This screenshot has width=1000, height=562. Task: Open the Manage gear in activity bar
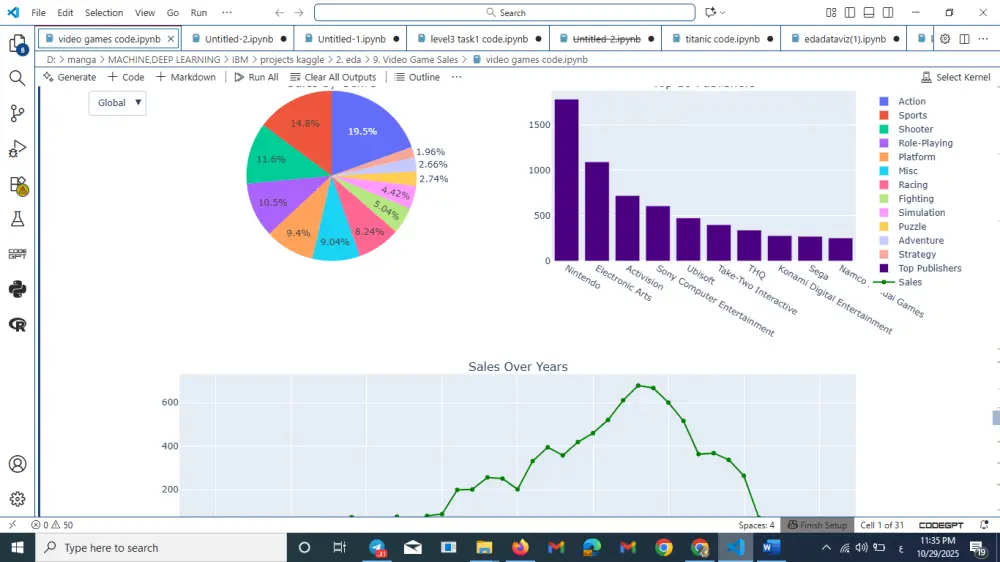tap(17, 499)
